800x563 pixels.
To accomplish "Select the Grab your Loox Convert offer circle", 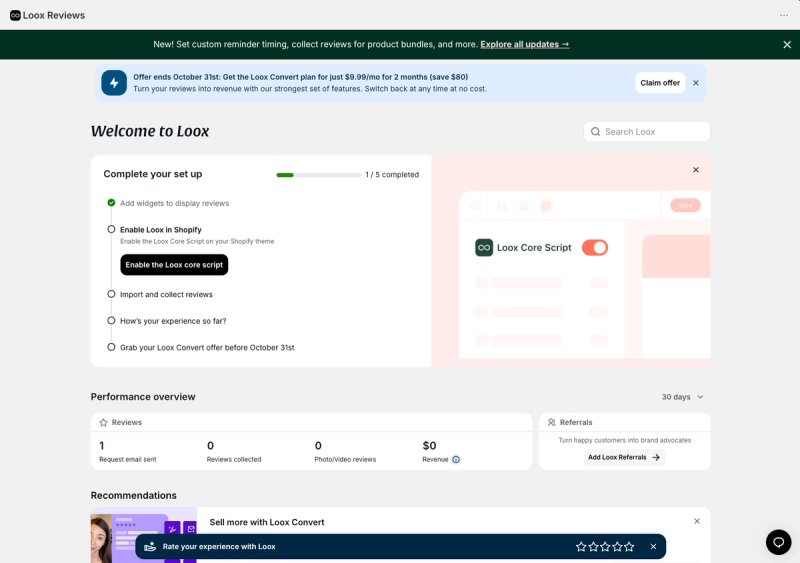I will point(111,347).
